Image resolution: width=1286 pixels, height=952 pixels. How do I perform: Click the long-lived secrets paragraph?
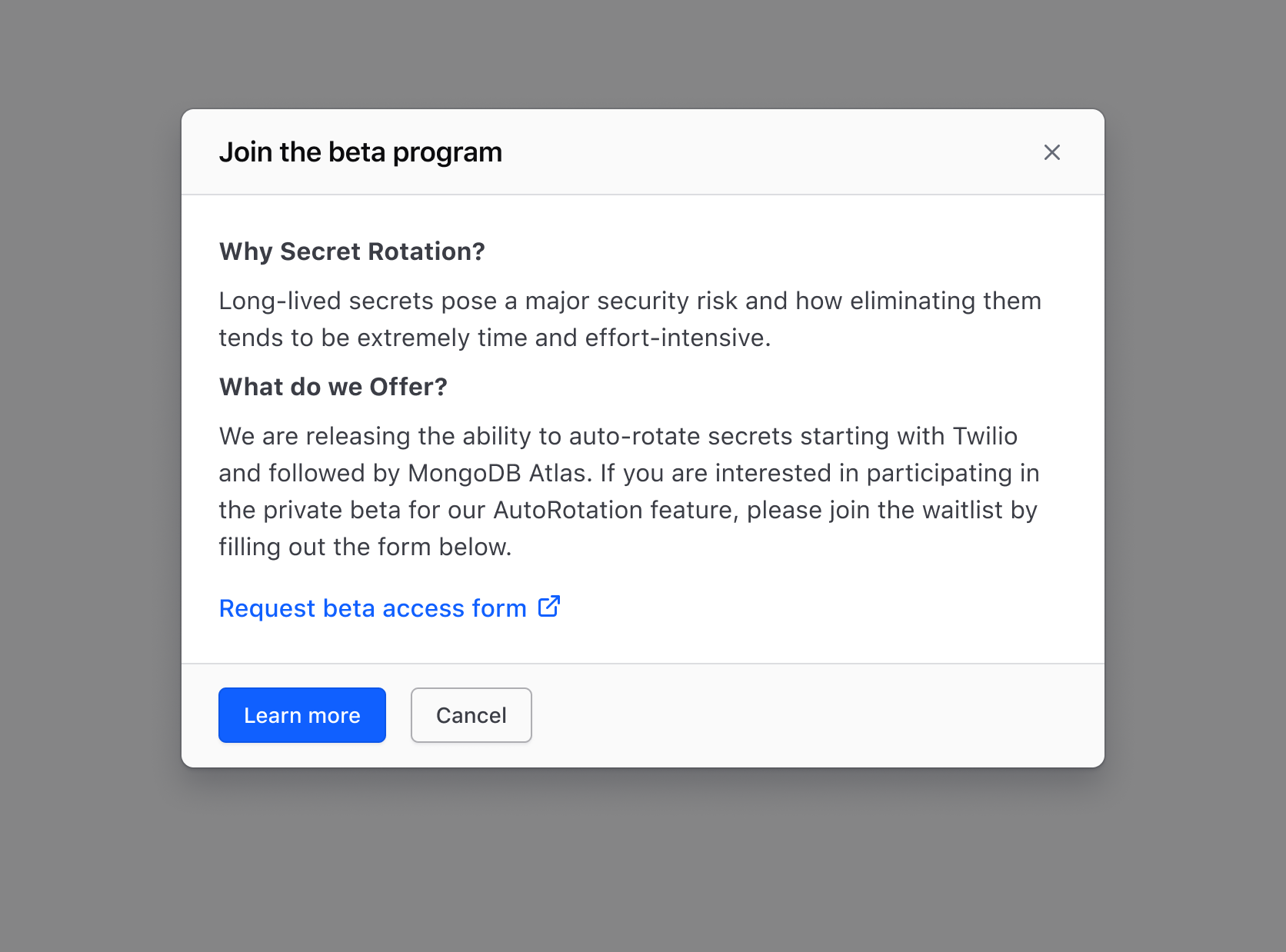tap(629, 318)
